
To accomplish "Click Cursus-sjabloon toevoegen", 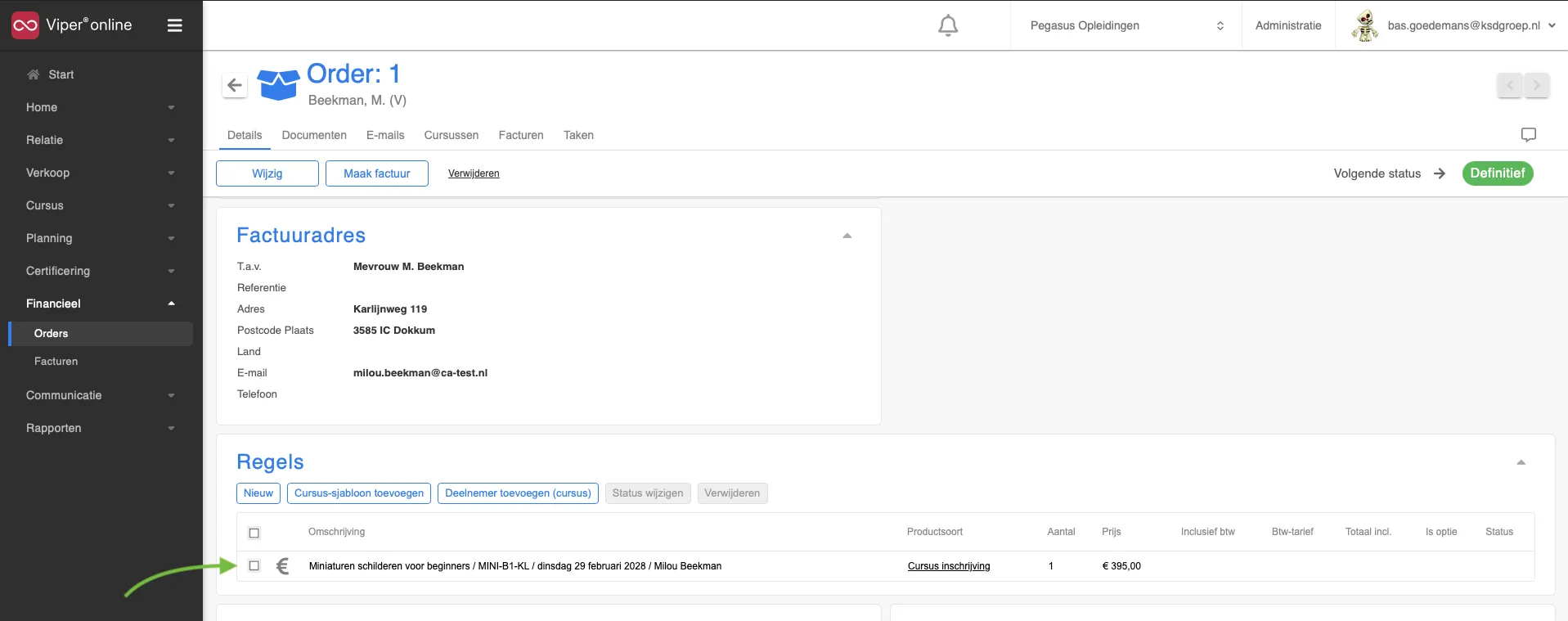I will (359, 493).
